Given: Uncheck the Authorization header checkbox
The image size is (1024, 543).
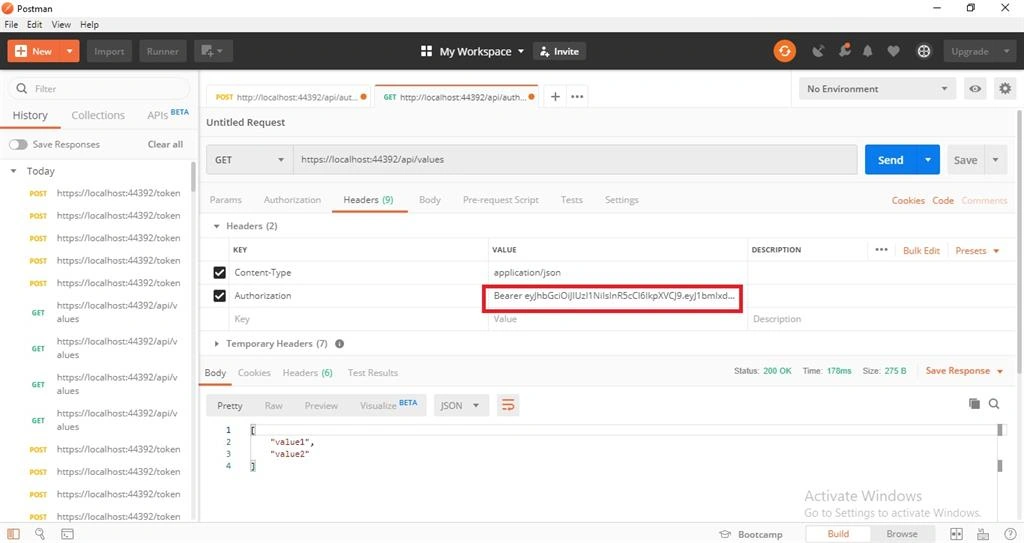Looking at the screenshot, I should [219, 296].
